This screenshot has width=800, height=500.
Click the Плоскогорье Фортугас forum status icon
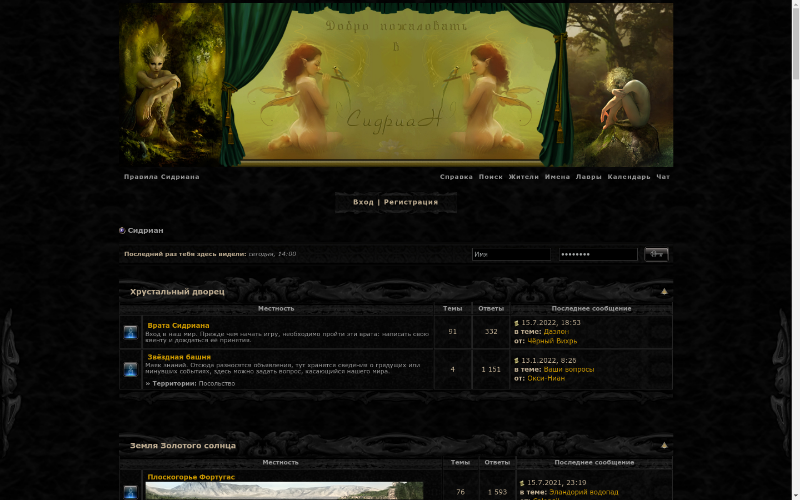point(130,491)
